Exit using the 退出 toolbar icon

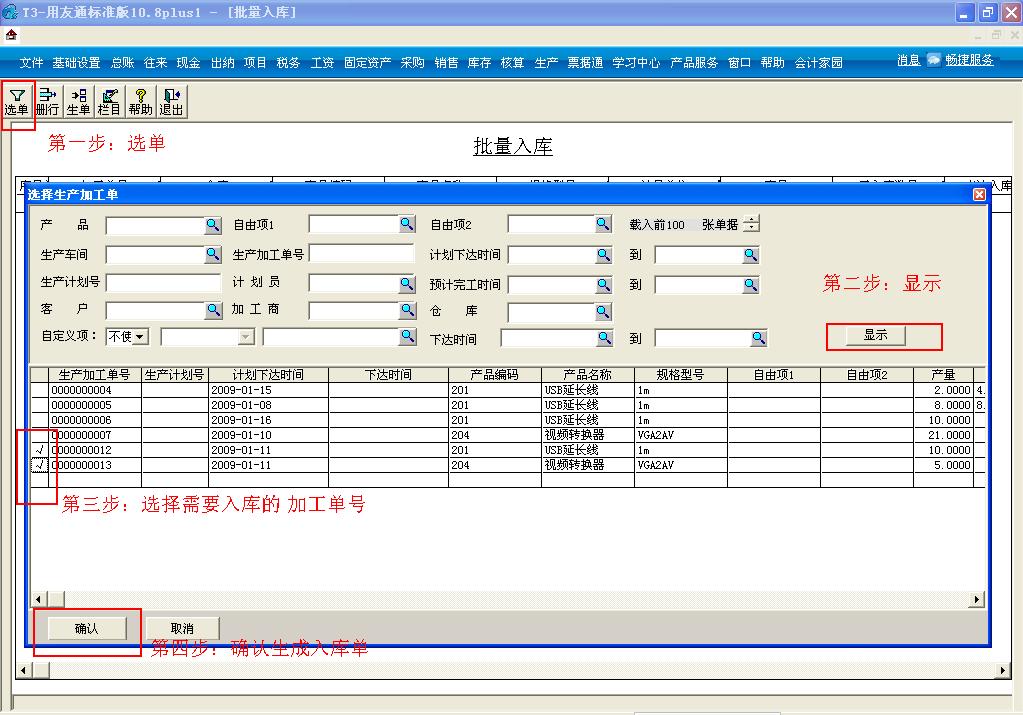[170, 100]
